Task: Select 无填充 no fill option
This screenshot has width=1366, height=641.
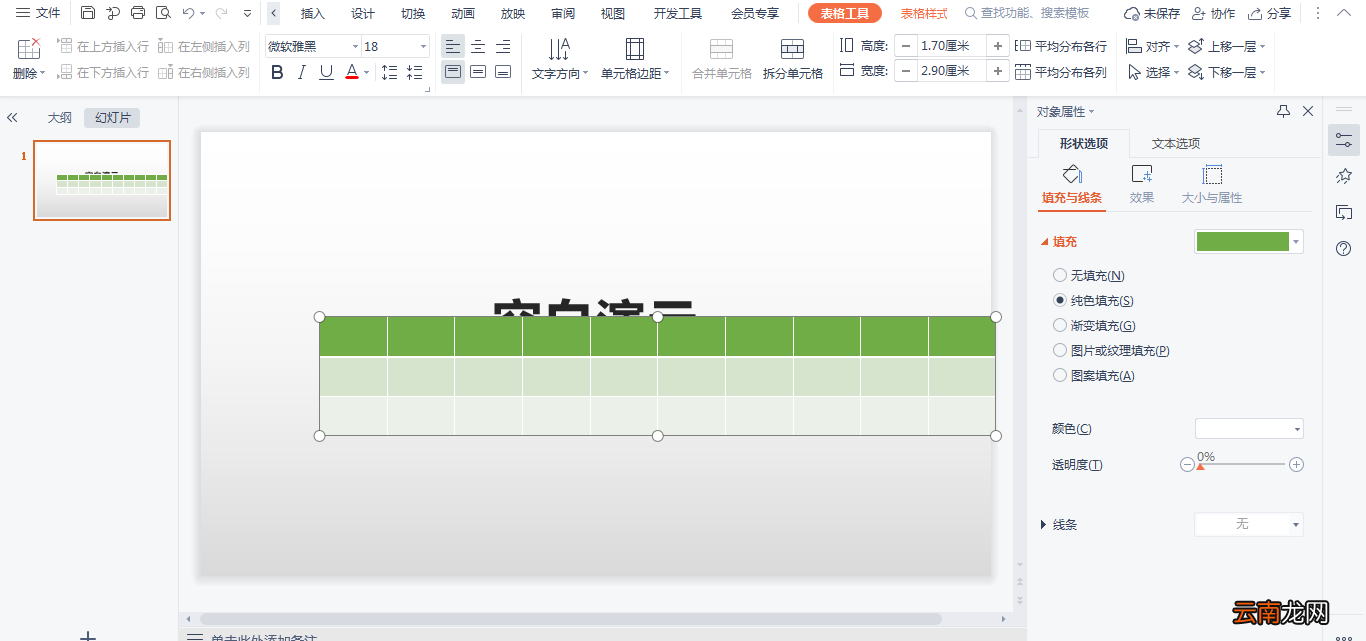Action: coord(1060,275)
